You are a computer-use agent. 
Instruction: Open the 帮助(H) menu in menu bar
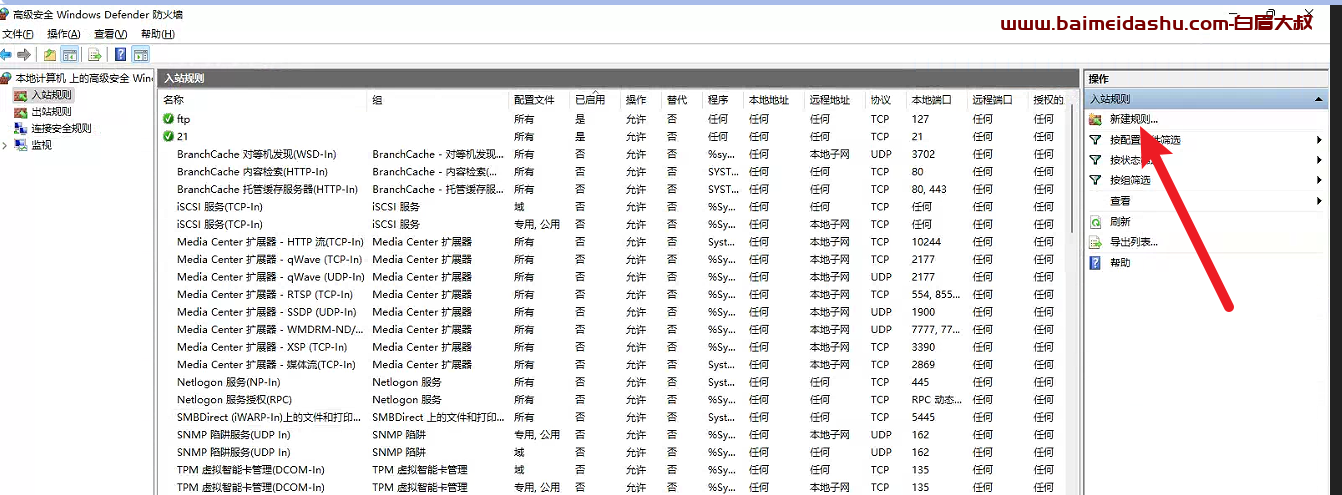coord(158,34)
